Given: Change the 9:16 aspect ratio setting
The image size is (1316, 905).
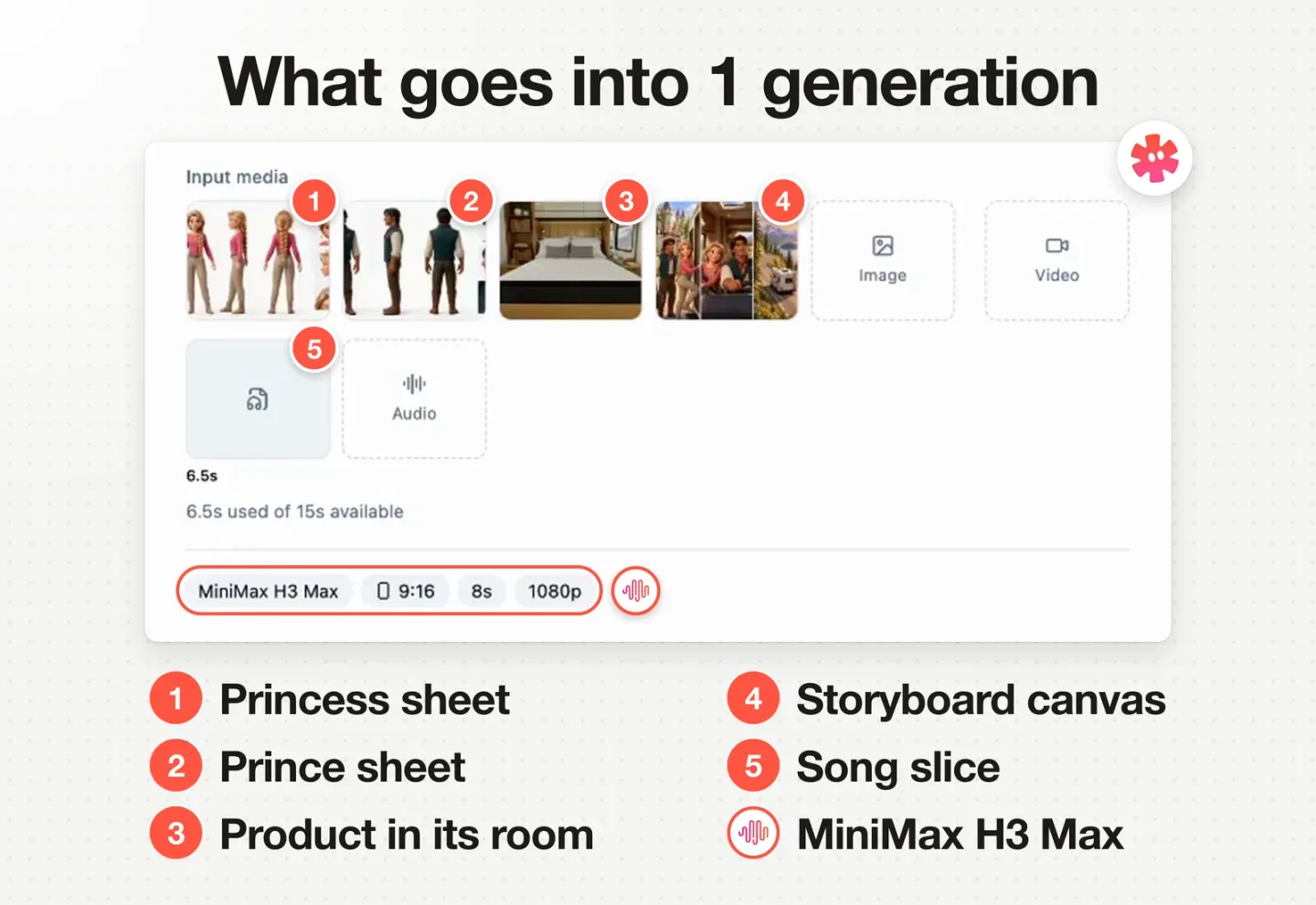Looking at the screenshot, I should [406, 591].
